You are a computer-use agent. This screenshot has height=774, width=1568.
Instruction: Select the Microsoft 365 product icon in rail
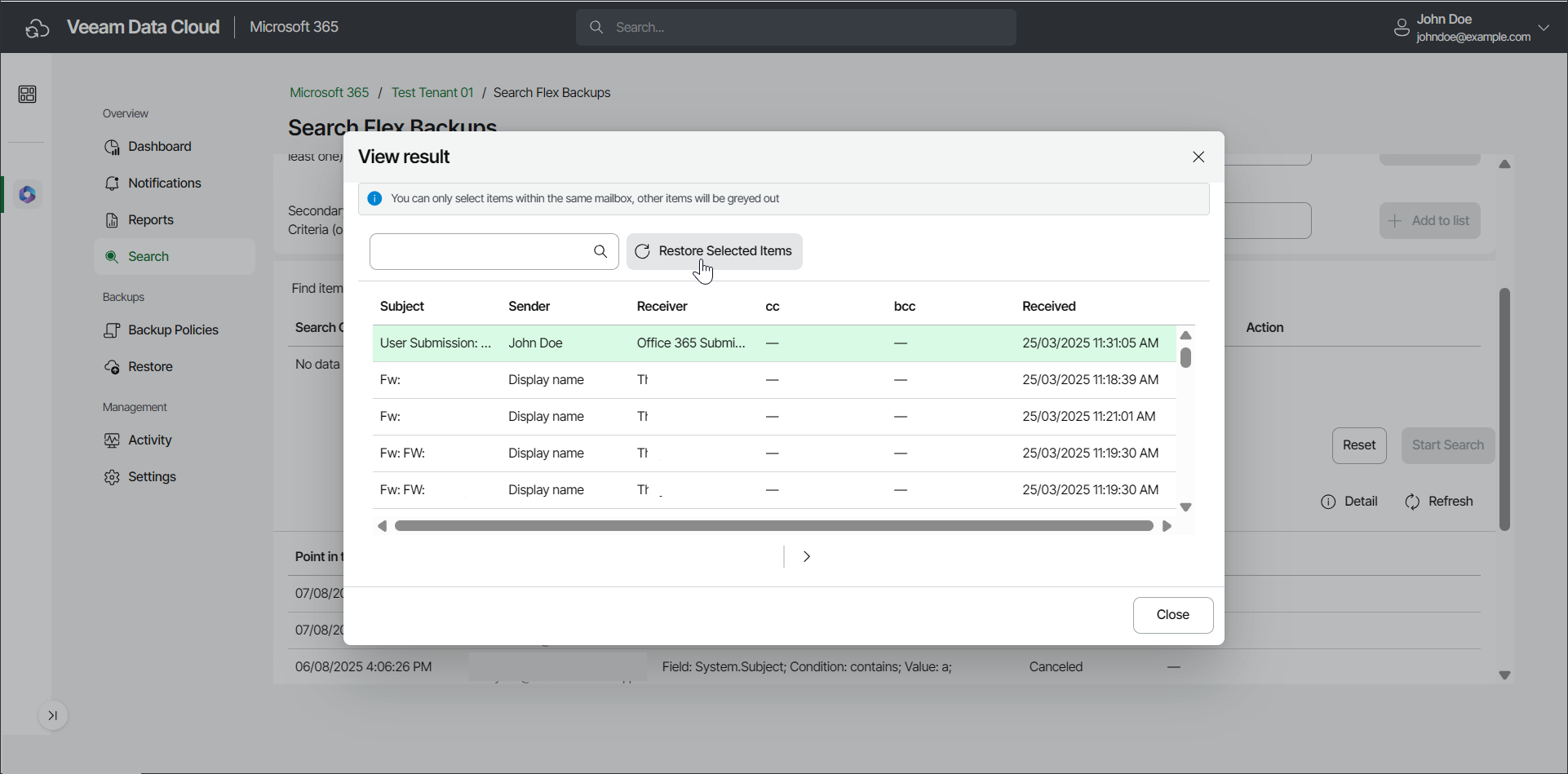(28, 195)
